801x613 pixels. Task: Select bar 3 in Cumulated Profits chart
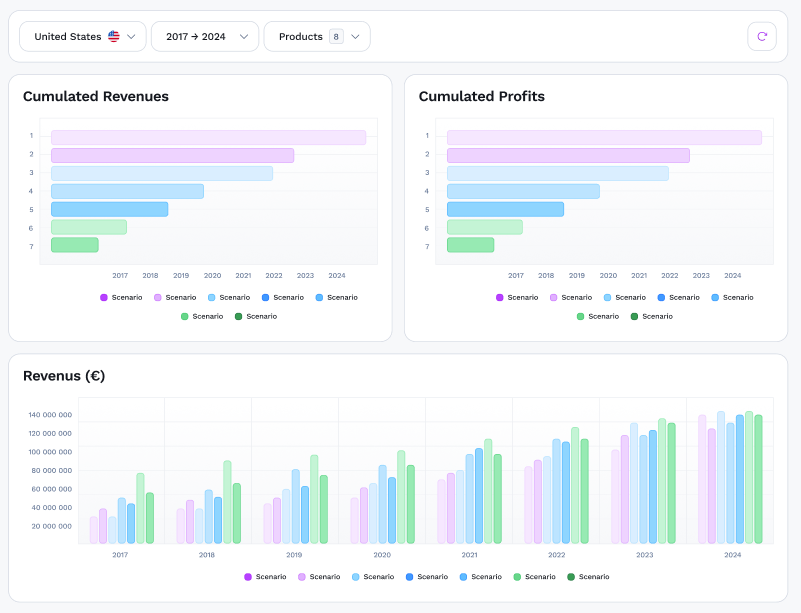(558, 173)
